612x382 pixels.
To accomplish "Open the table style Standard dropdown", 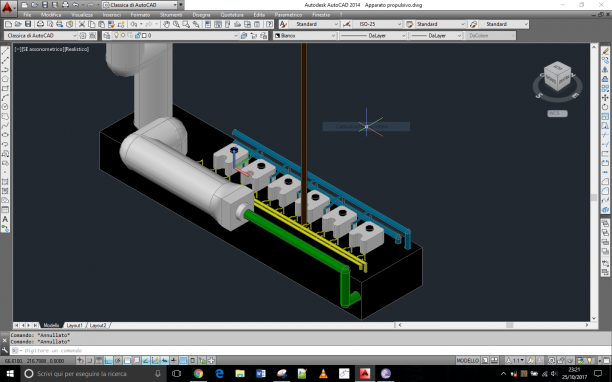I will 440,24.
